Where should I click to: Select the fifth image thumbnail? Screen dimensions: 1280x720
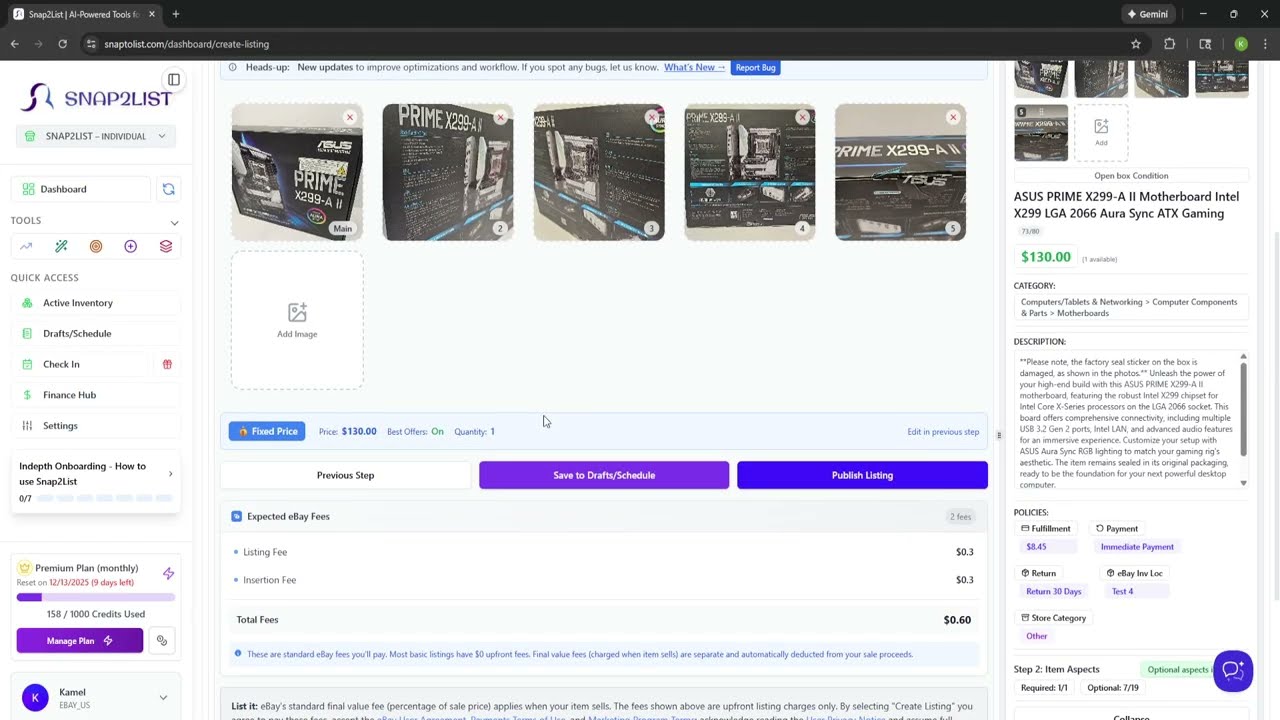pos(900,172)
